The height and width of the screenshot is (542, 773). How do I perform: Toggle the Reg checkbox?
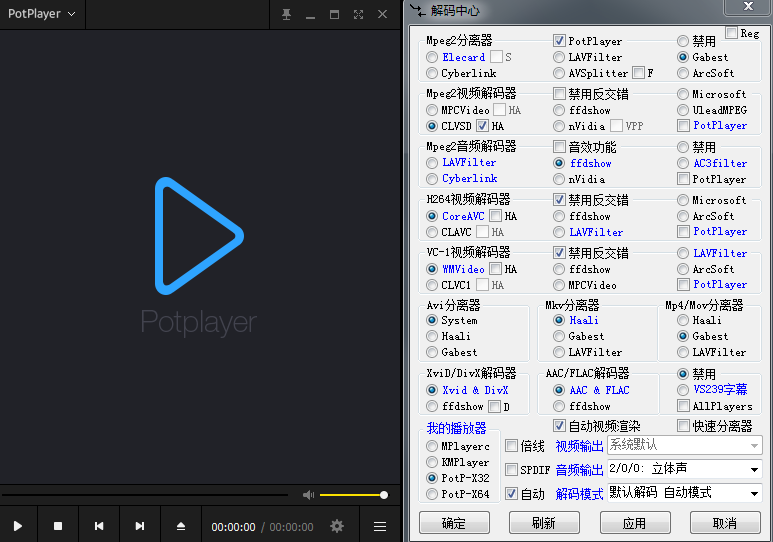[732, 33]
